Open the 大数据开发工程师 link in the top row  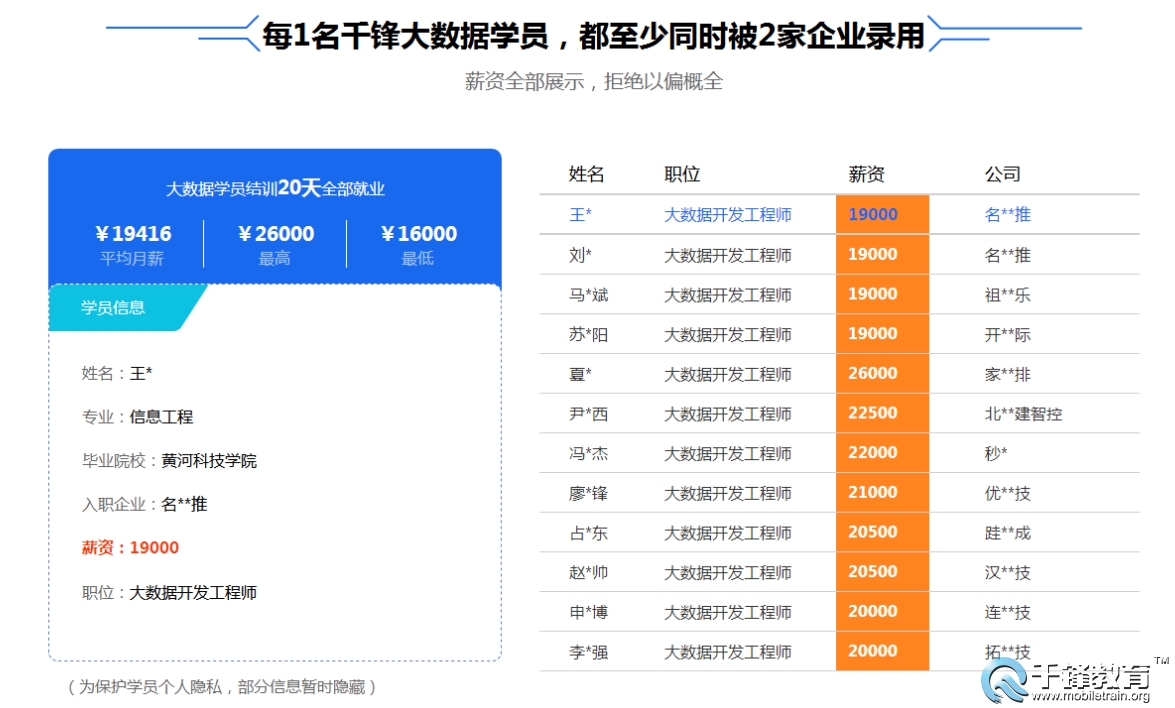727,214
